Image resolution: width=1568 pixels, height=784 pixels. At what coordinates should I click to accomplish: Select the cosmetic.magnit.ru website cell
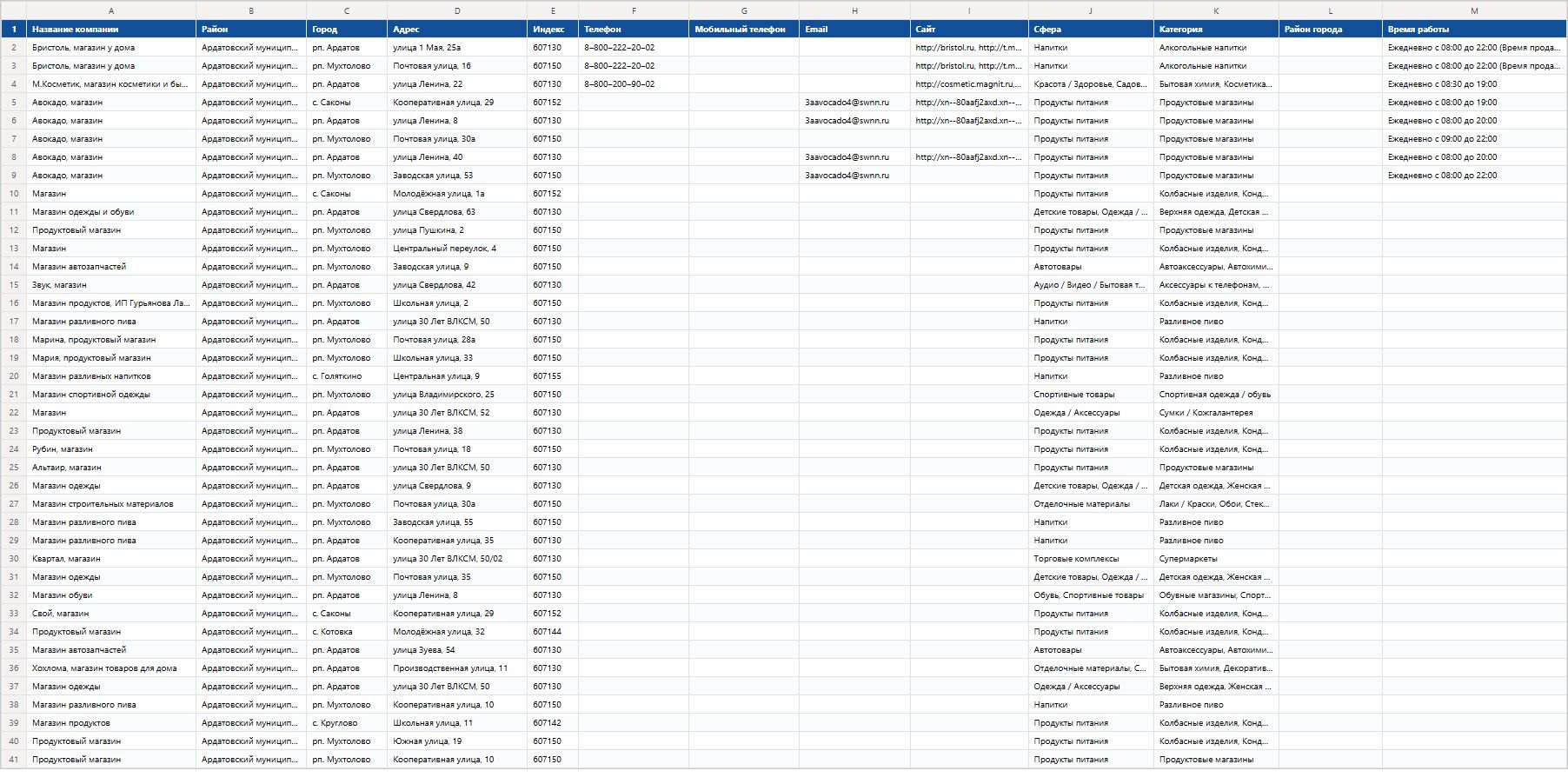pos(969,84)
